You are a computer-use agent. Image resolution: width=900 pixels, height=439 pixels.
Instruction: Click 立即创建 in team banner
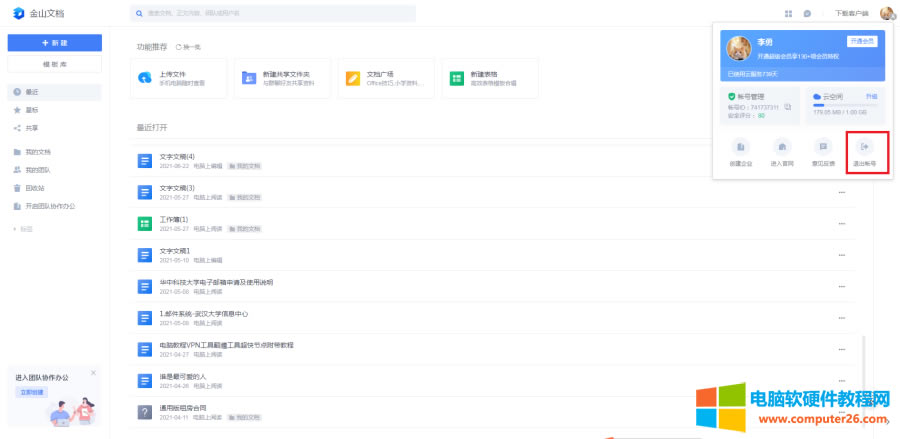[32, 393]
